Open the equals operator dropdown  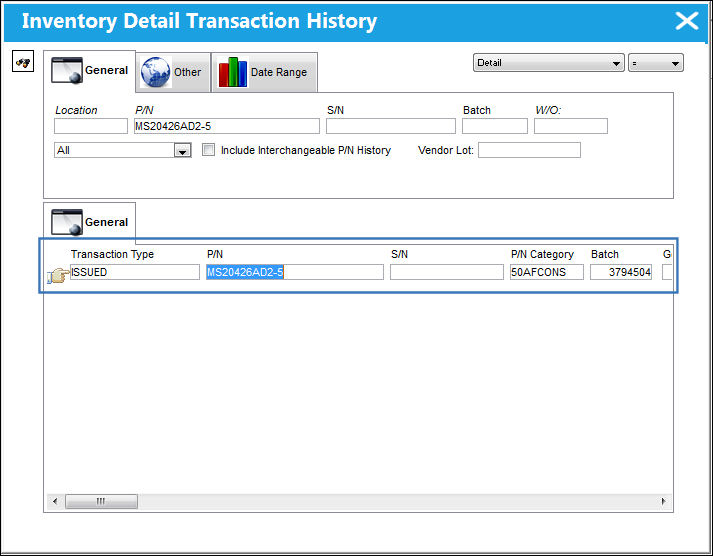point(656,63)
